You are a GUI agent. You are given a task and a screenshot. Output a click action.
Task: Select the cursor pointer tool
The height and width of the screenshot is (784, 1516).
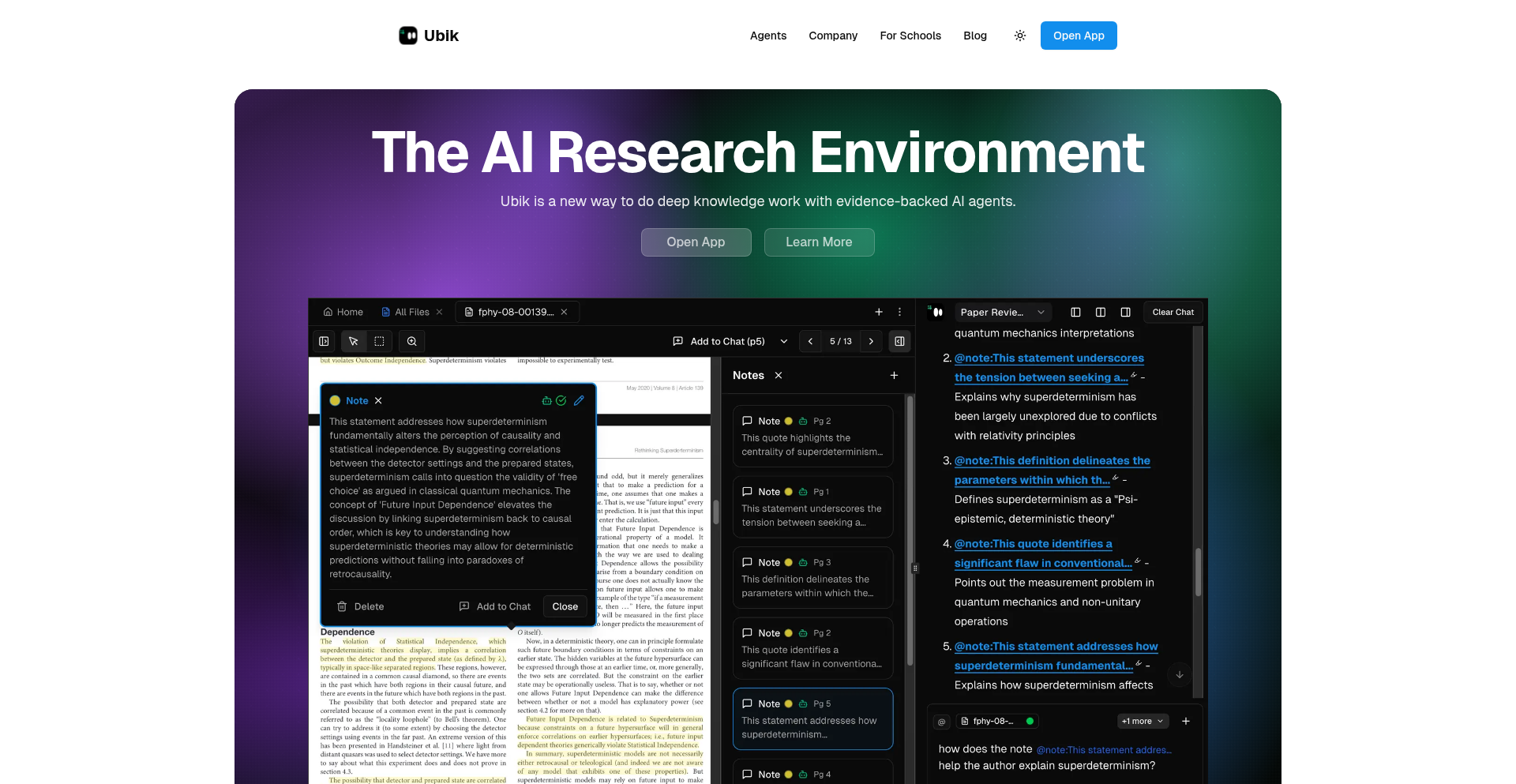click(x=354, y=341)
